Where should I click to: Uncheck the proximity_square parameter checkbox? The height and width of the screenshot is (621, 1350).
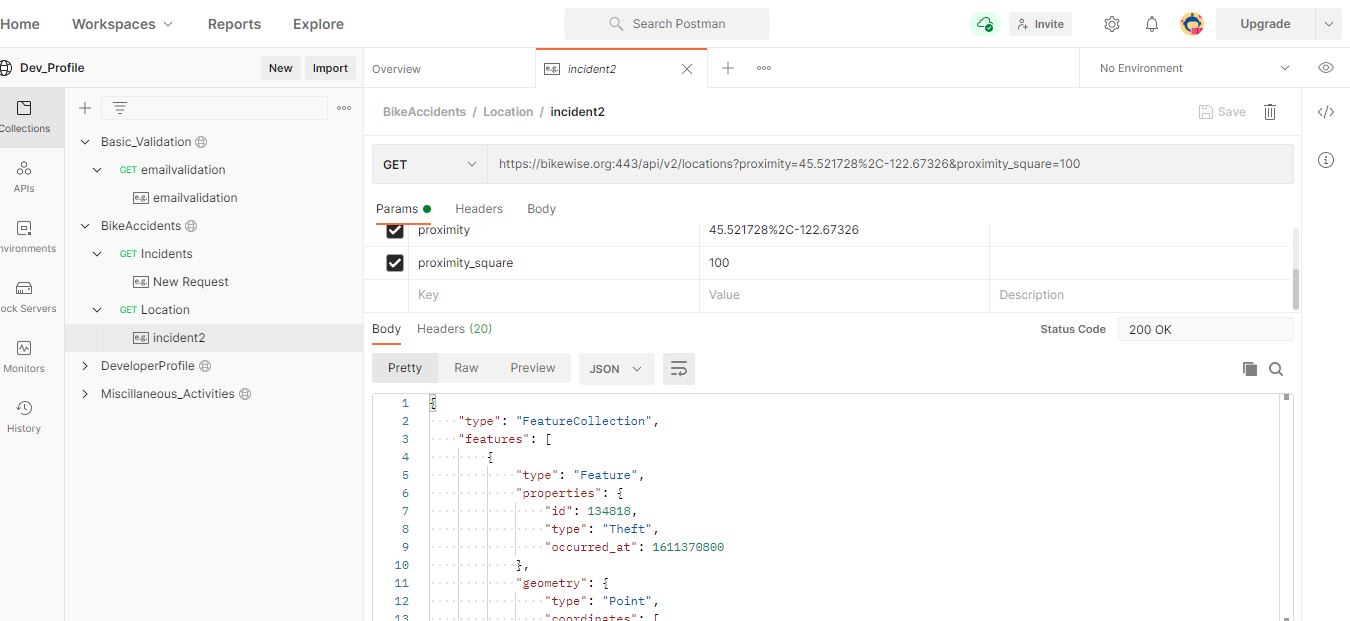point(395,263)
